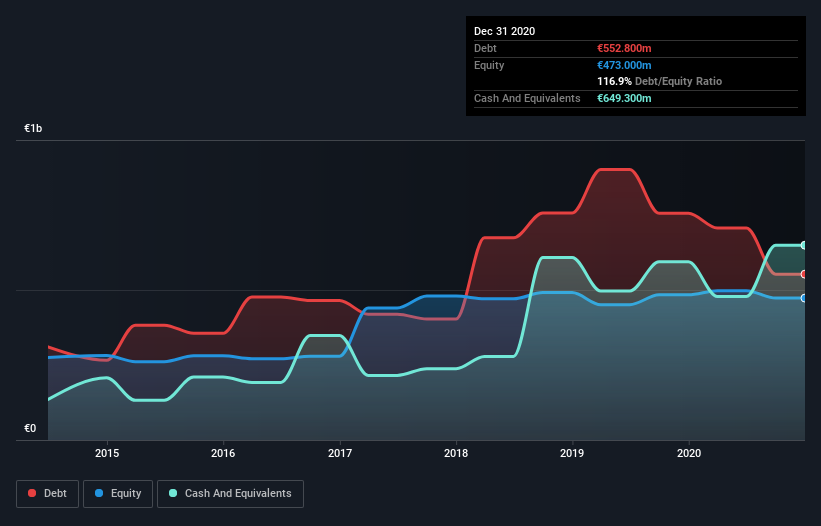Image resolution: width=821 pixels, height=526 pixels.
Task: Click the €552.800m debt value
Action: pos(624,48)
